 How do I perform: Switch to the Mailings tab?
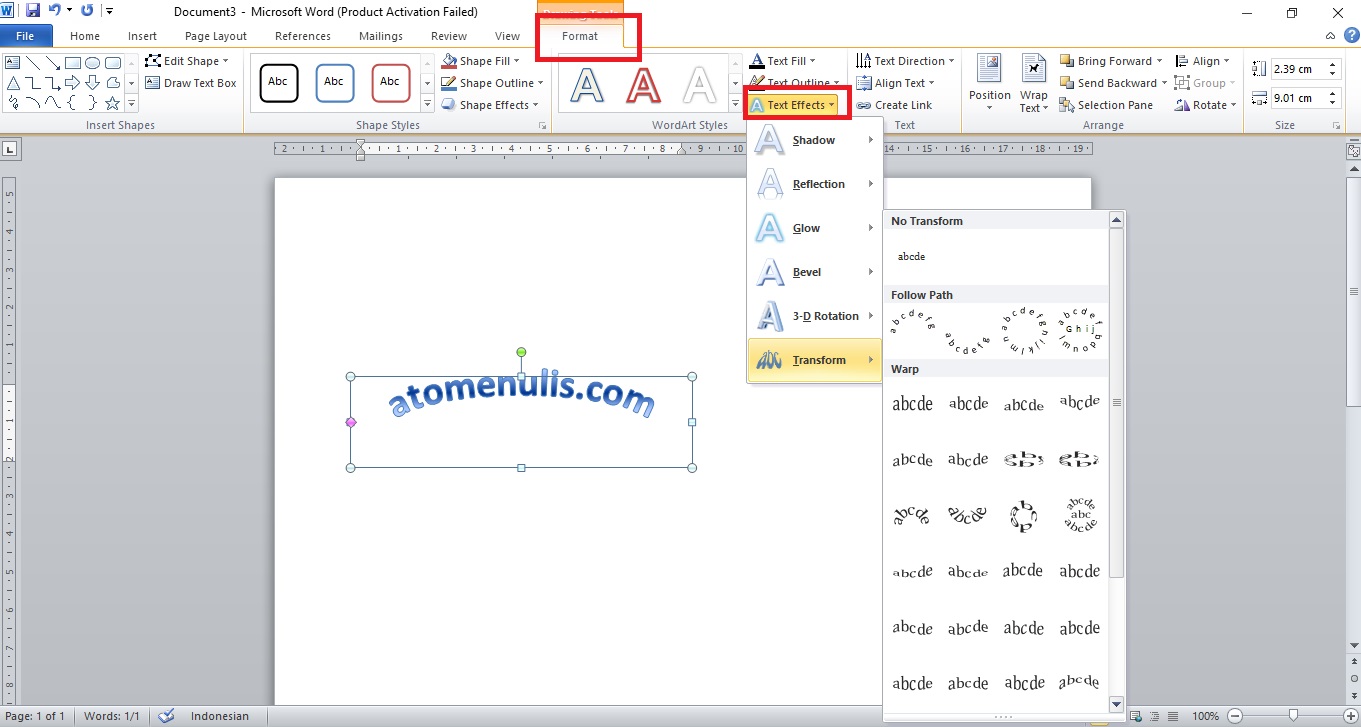click(x=381, y=36)
